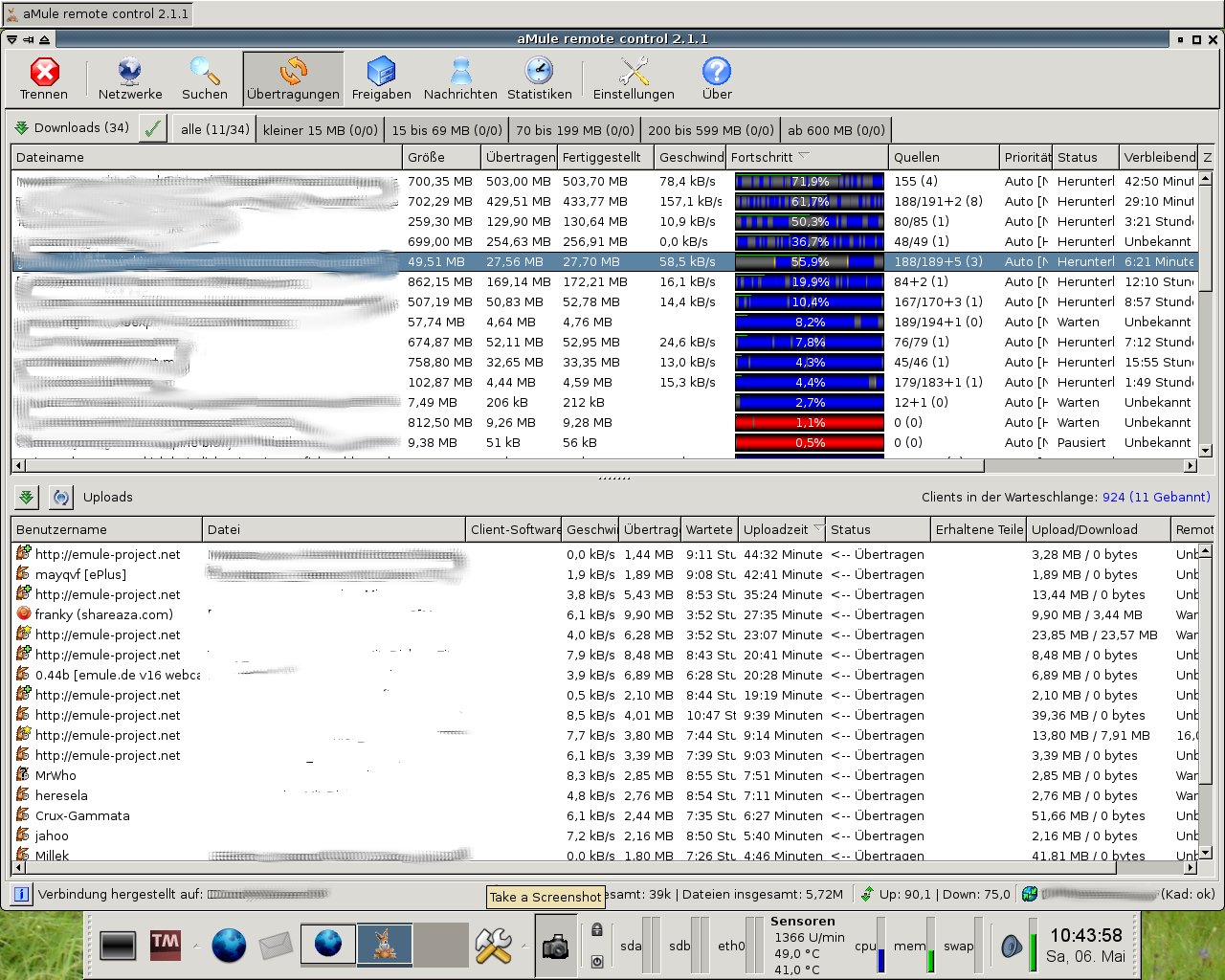Screen dimensions: 1225x980
Task: Click the downloads list horizontal scrollbar
Action: tap(498, 466)
